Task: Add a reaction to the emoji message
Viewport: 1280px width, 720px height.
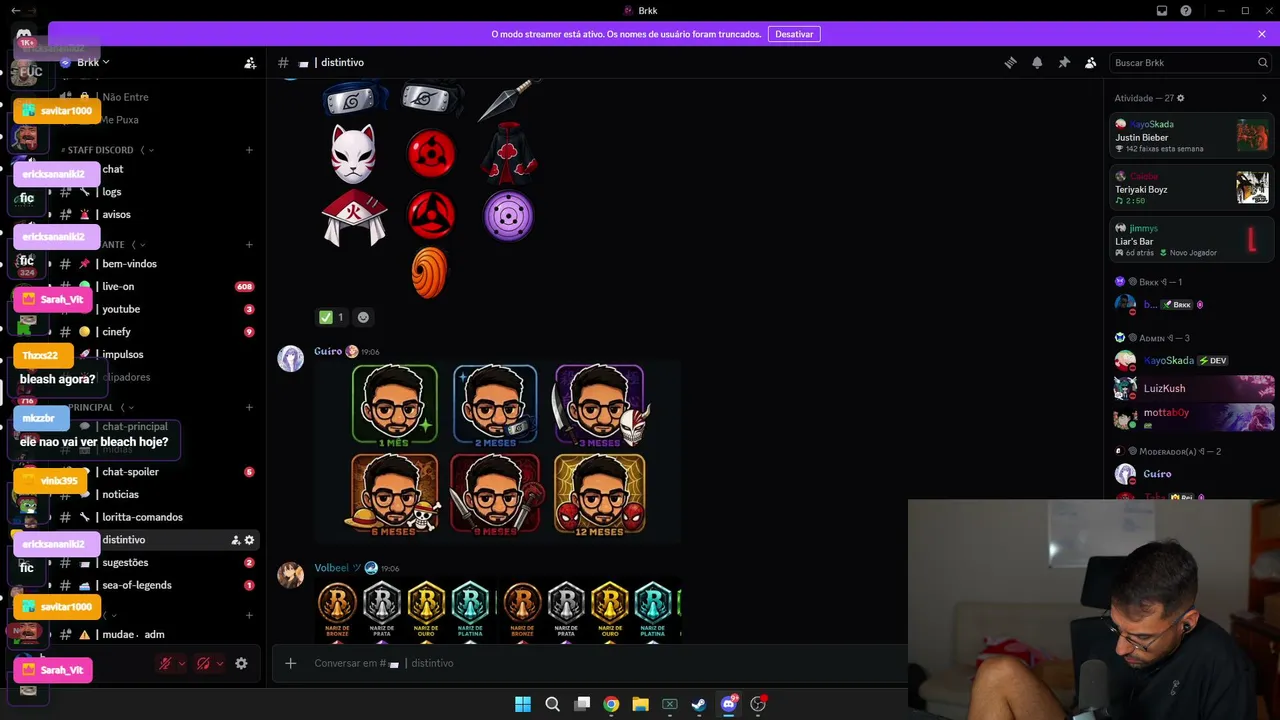Action: [363, 317]
